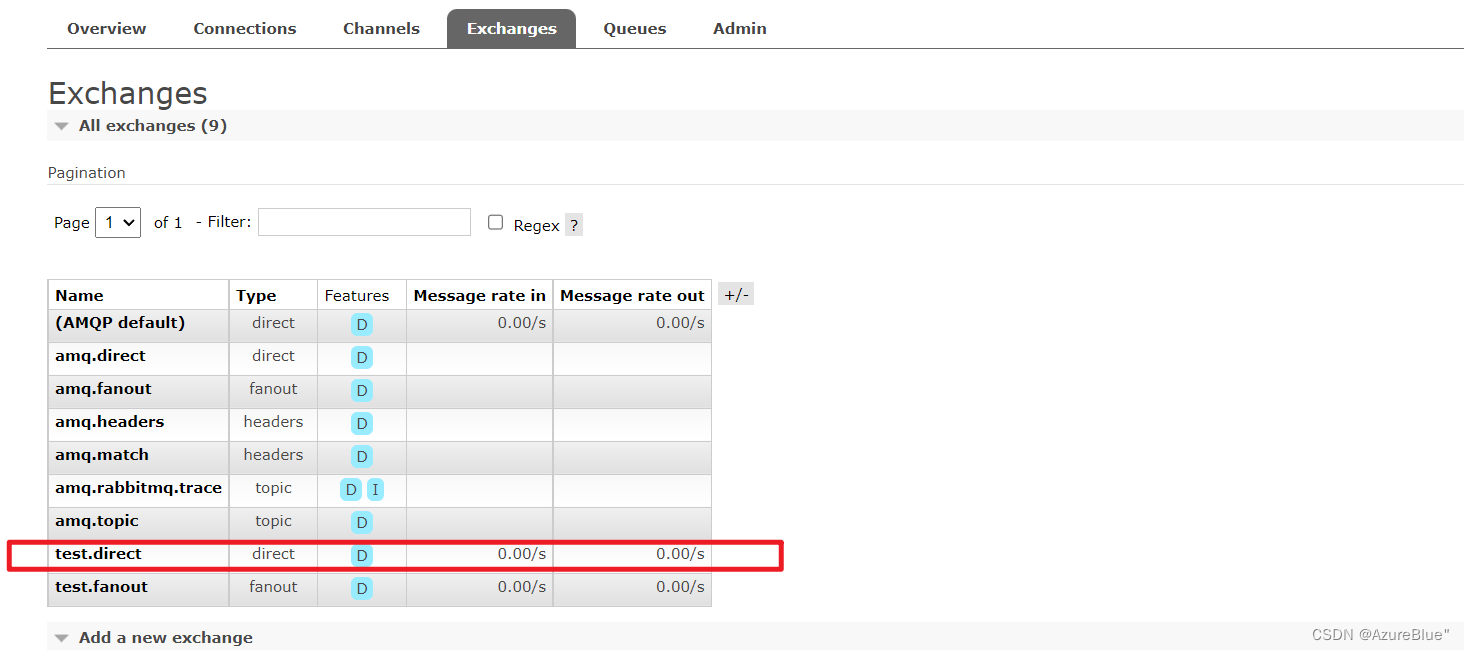Click the D badge in amq.match row
This screenshot has height=650, width=1464.
point(362,456)
